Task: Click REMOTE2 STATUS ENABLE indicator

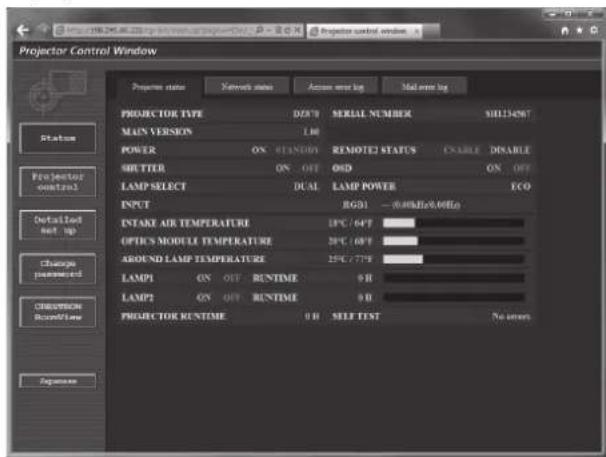Action: pyautogui.click(x=461, y=150)
